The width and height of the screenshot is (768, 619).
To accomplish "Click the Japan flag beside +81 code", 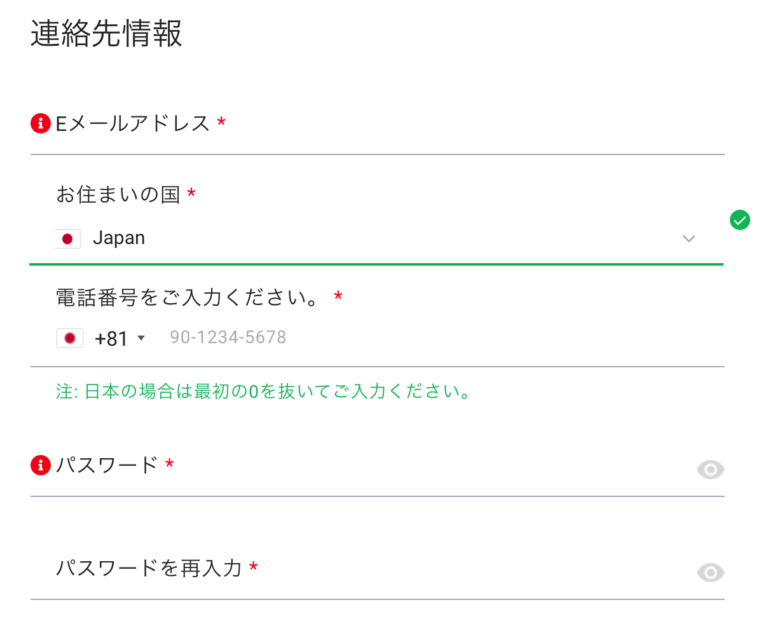I will click(69, 338).
